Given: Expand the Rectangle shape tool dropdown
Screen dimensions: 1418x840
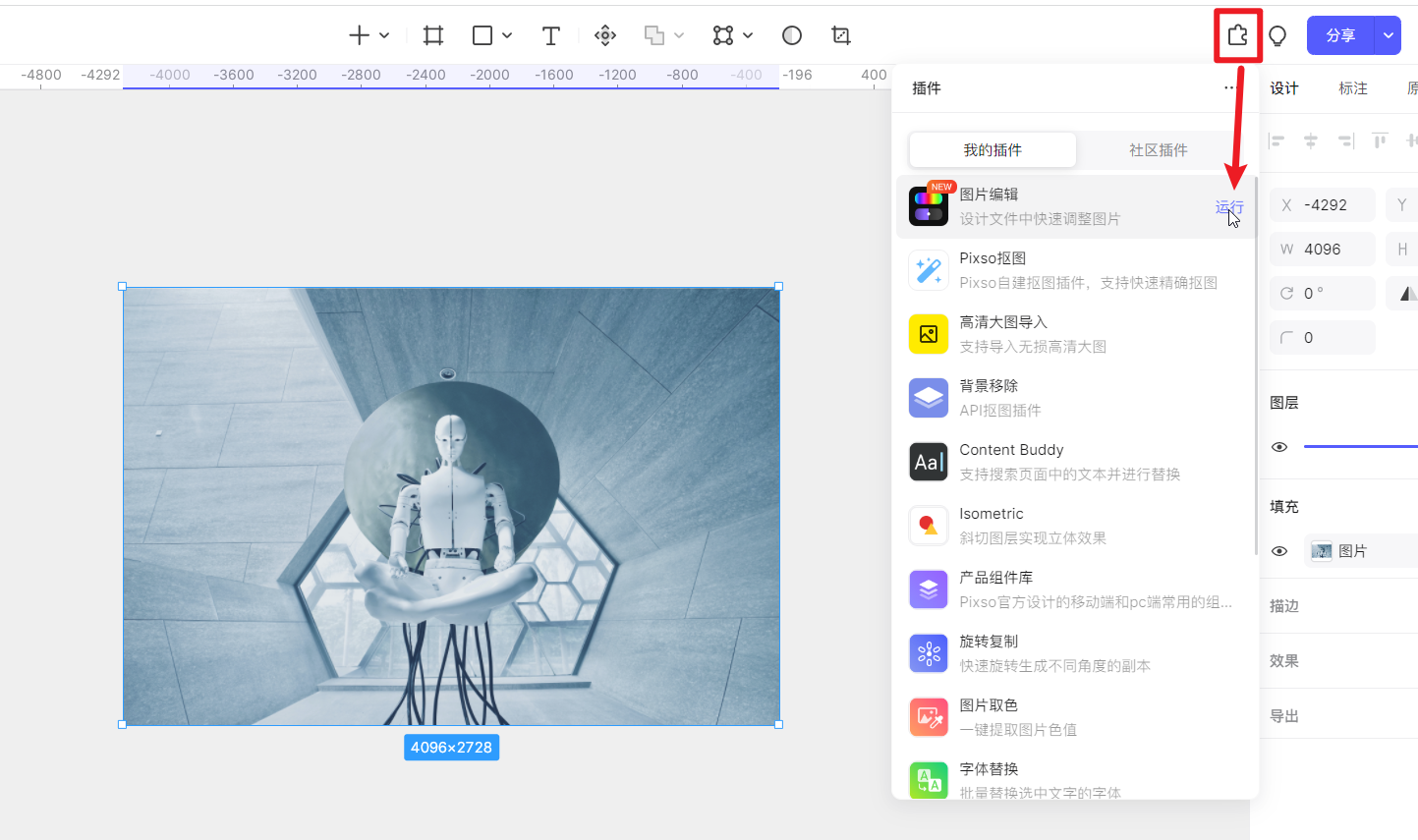Looking at the screenshot, I should [x=507, y=35].
